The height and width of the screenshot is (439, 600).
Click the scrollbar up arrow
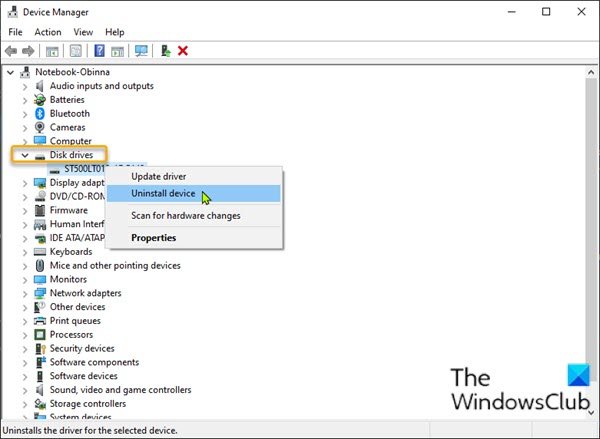click(591, 72)
